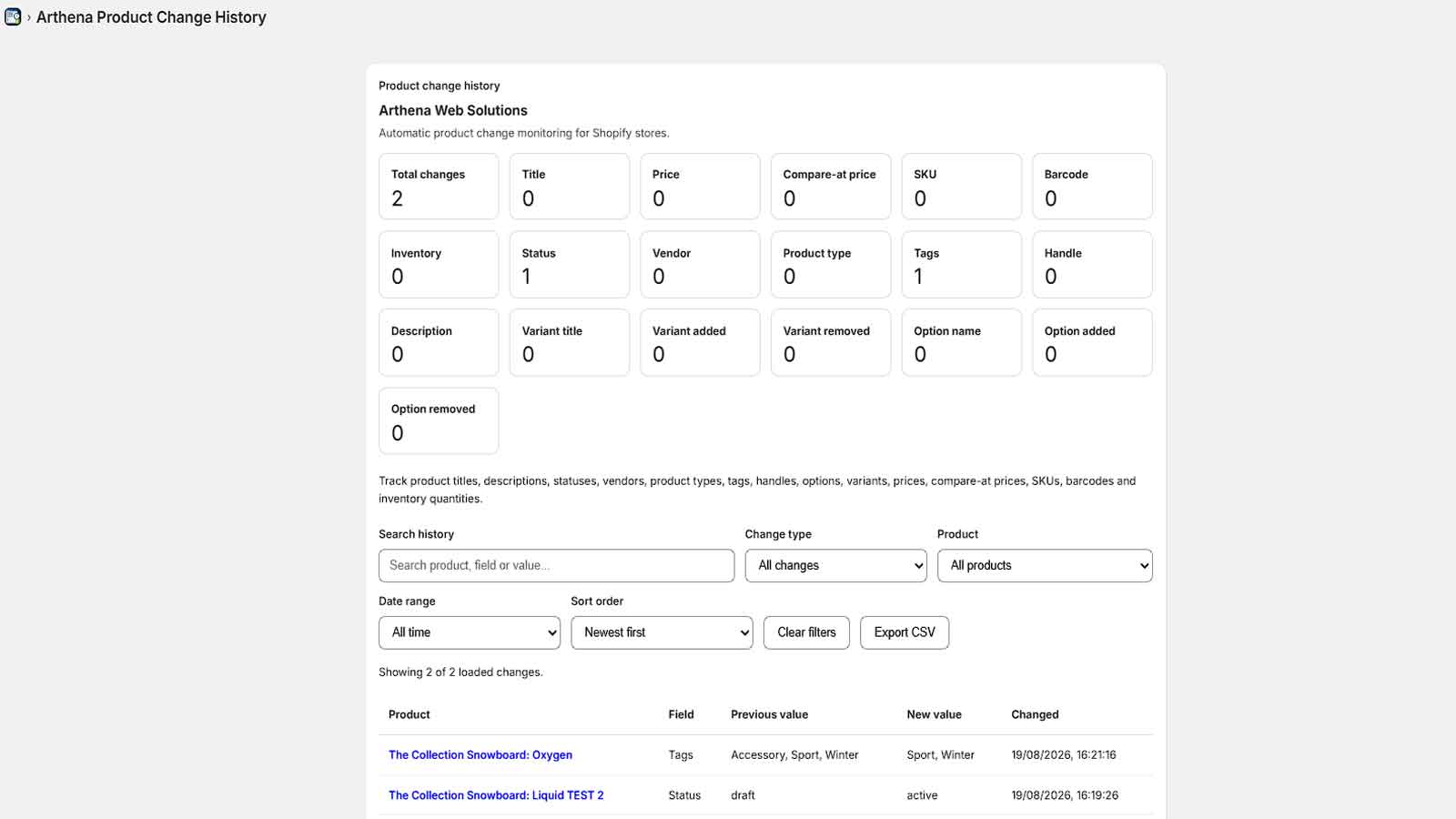Click the 'Product change history' label

[440, 86]
